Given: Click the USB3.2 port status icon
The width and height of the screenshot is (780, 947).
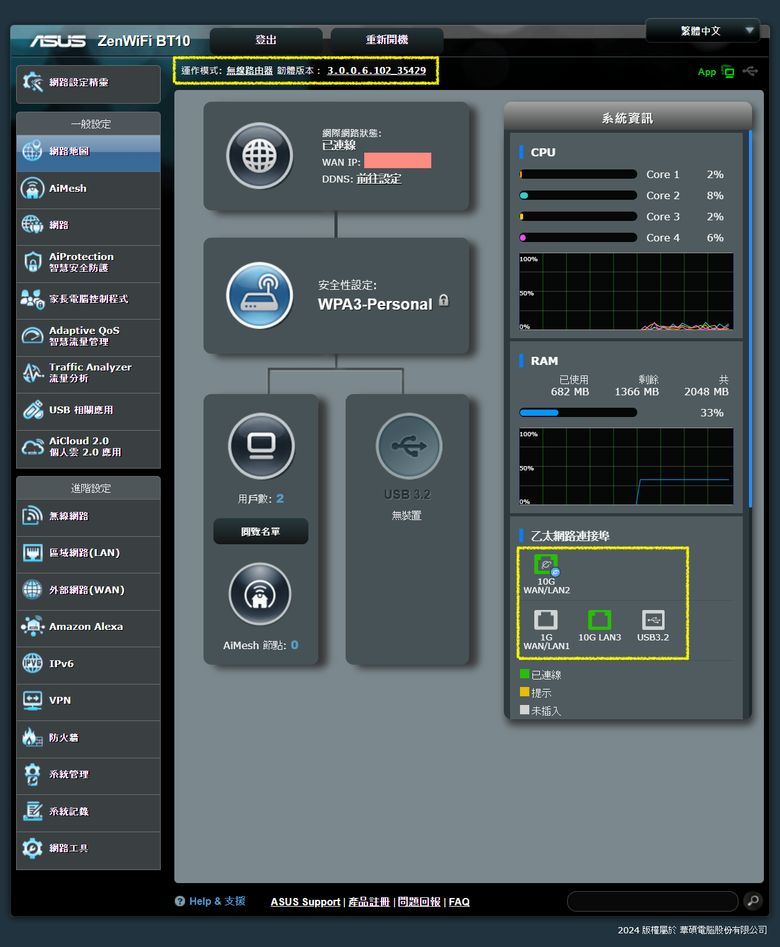Looking at the screenshot, I should coord(653,620).
